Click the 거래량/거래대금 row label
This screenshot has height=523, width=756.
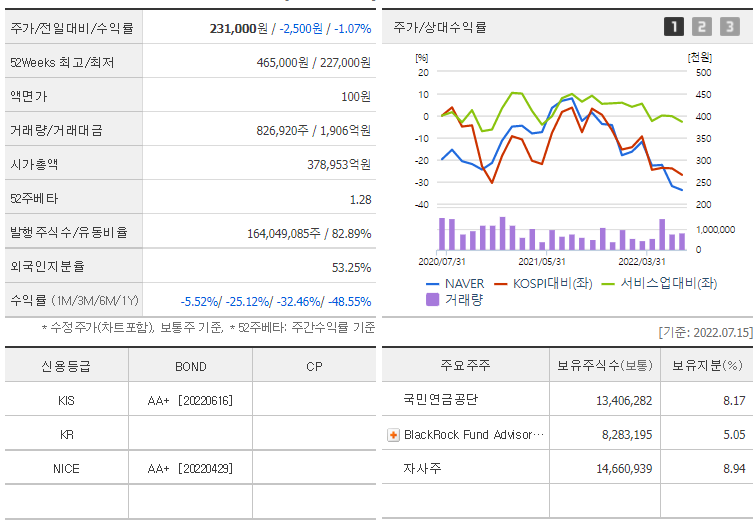click(x=56, y=131)
